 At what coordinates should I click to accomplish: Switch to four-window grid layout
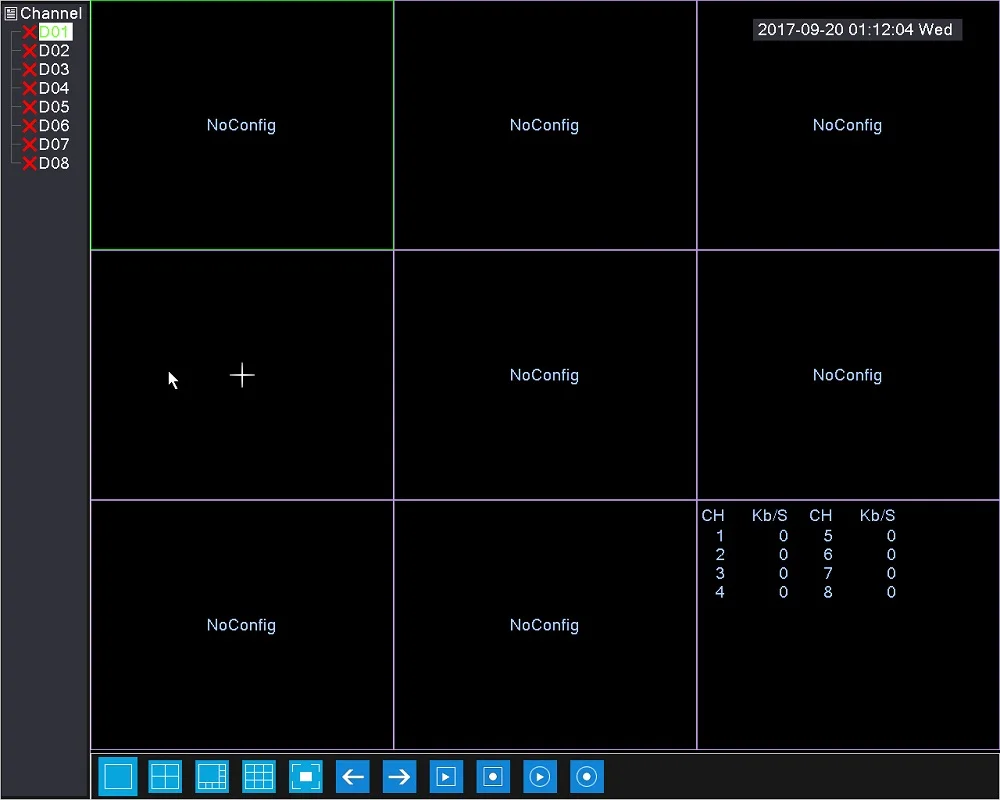[x=165, y=776]
